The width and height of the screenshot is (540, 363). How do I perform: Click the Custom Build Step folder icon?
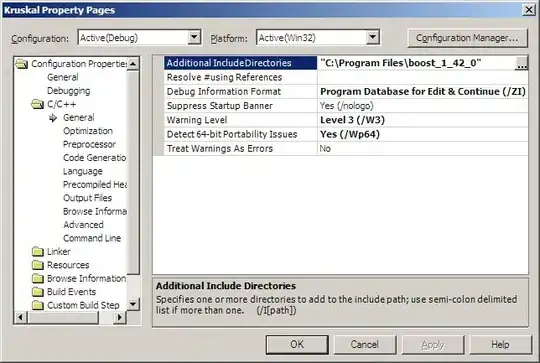pos(38,305)
